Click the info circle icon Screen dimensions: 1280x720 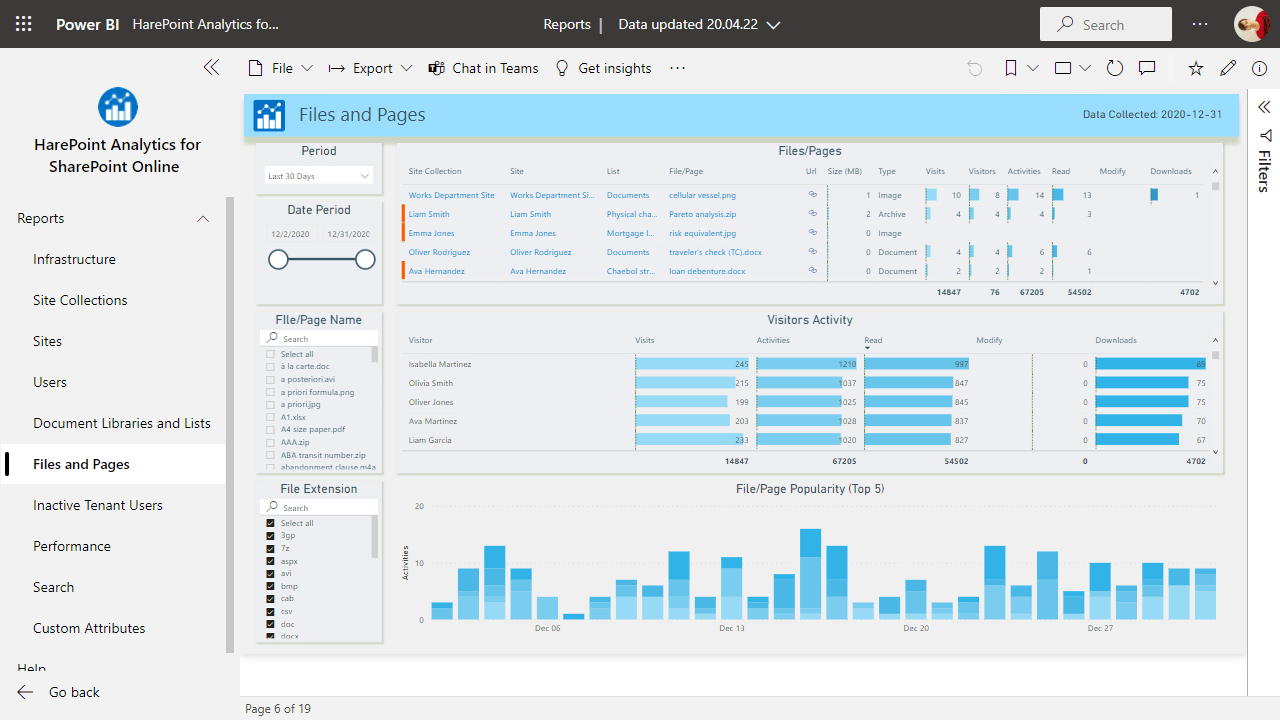pos(1260,68)
